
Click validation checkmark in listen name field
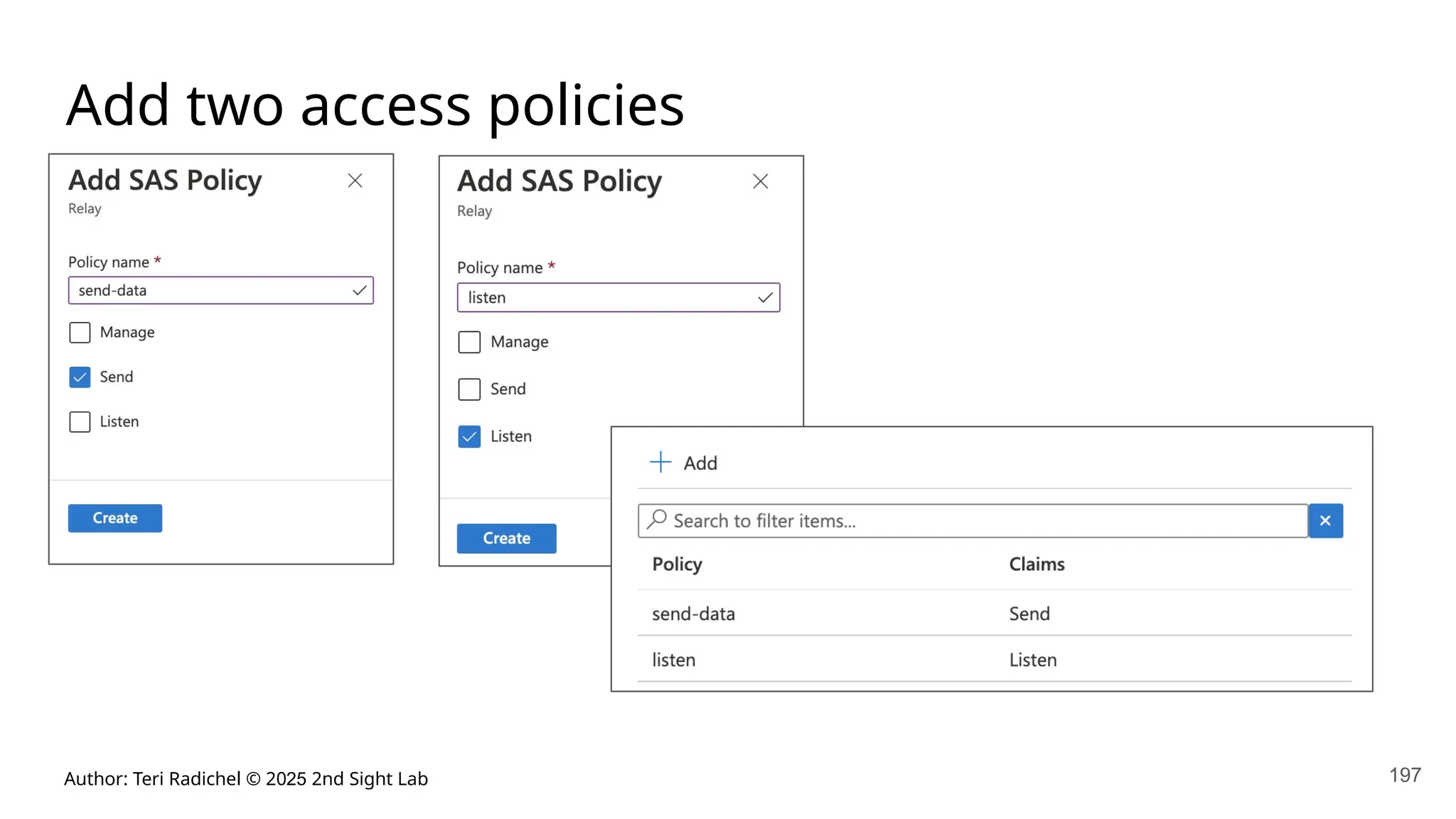[x=765, y=297]
